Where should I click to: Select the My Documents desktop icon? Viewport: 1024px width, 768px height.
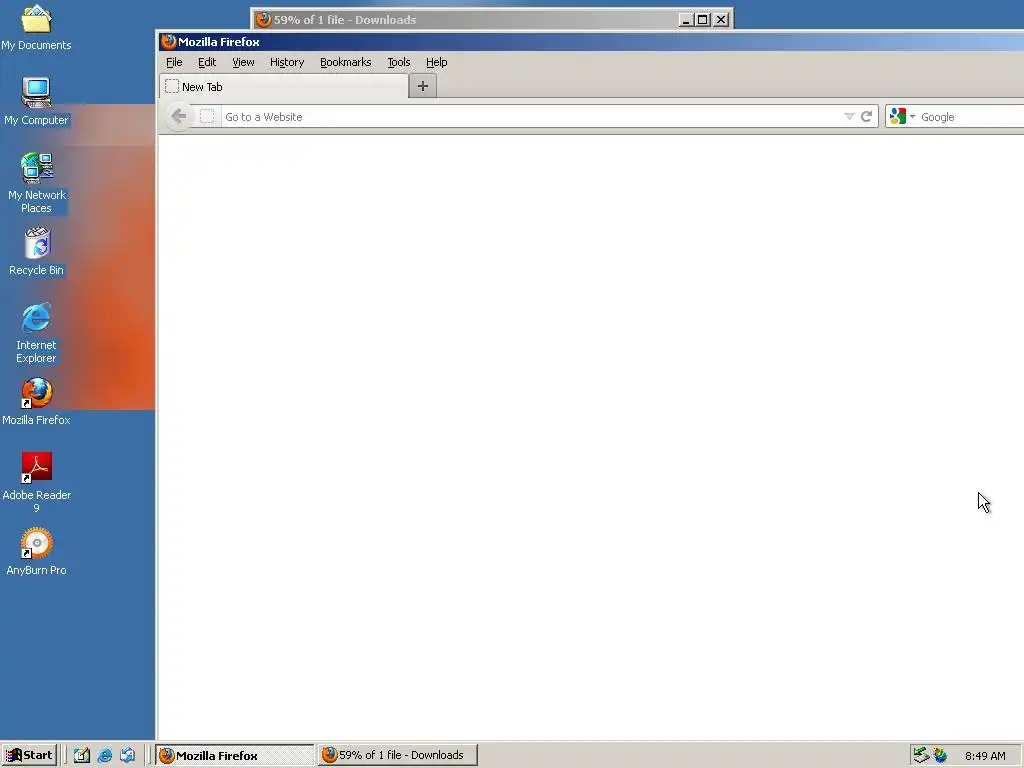tap(36, 27)
